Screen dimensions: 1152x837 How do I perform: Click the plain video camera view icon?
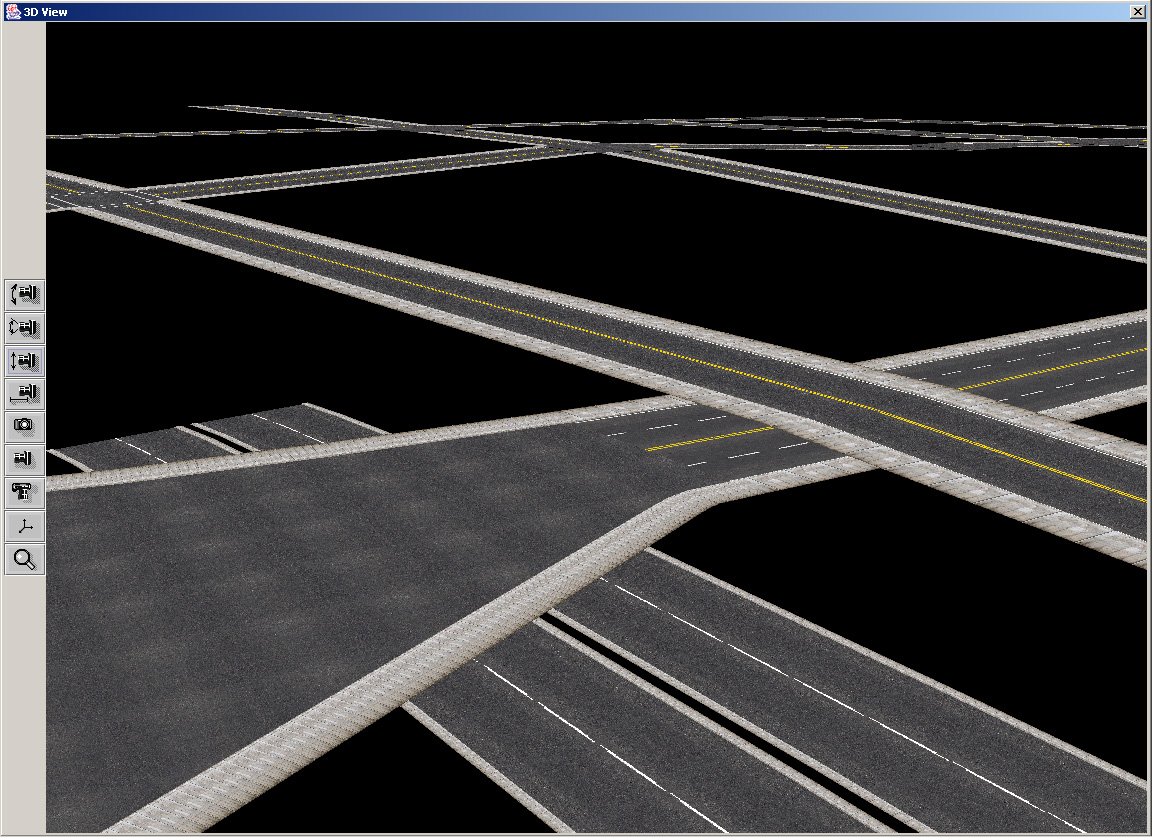pos(25,460)
